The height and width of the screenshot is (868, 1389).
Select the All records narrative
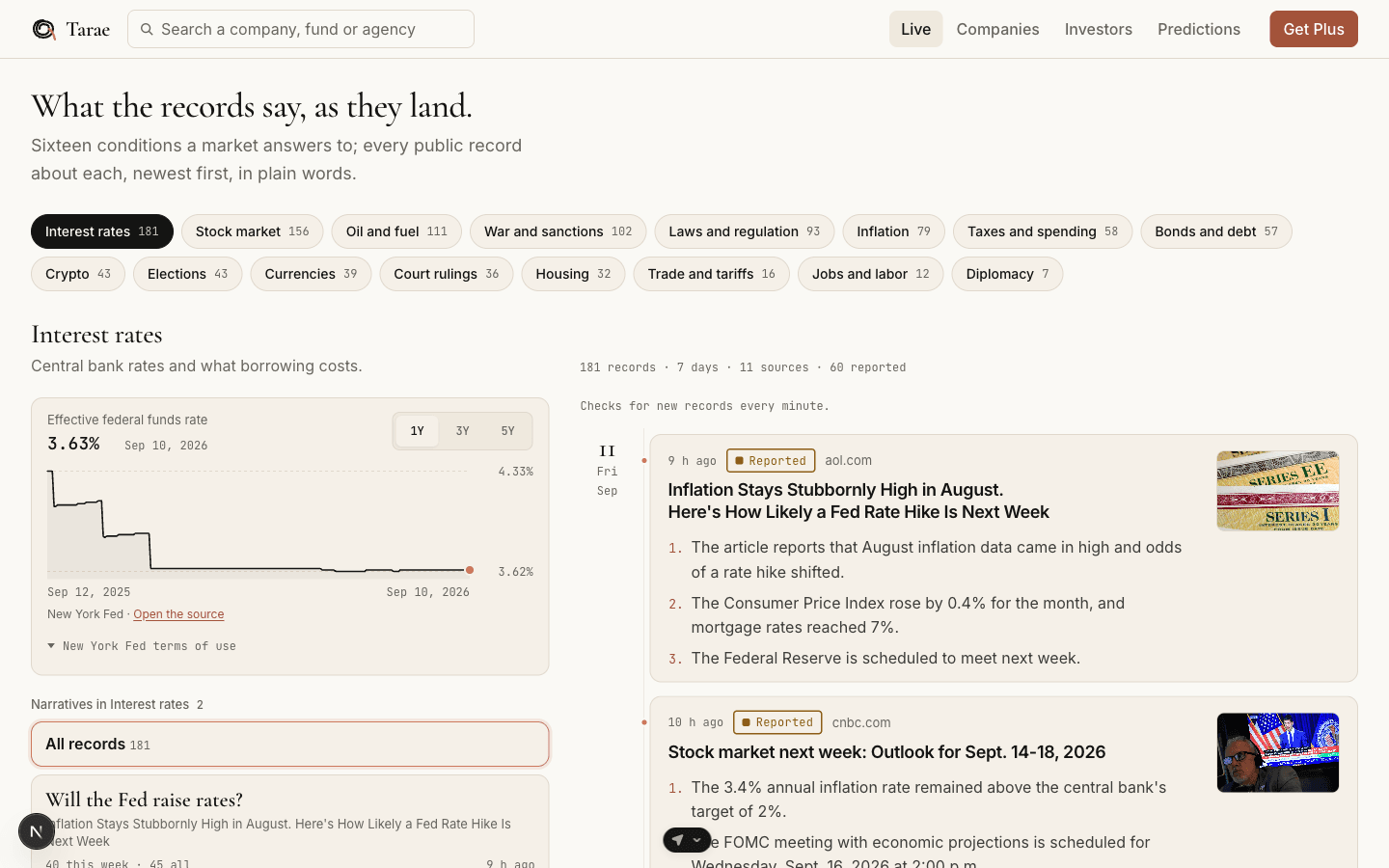tap(289, 744)
